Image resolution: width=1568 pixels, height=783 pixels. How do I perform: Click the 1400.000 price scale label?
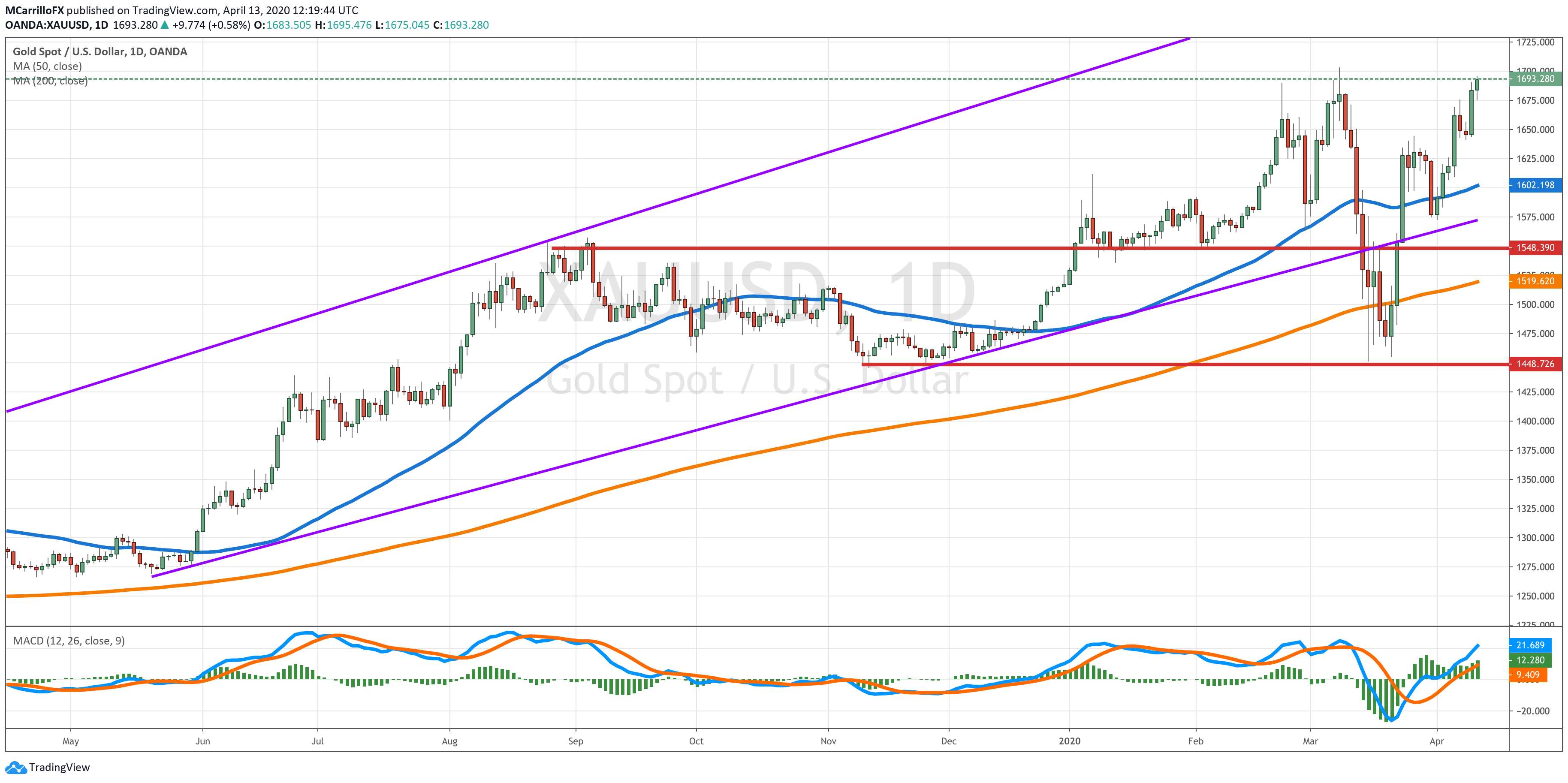click(1535, 421)
